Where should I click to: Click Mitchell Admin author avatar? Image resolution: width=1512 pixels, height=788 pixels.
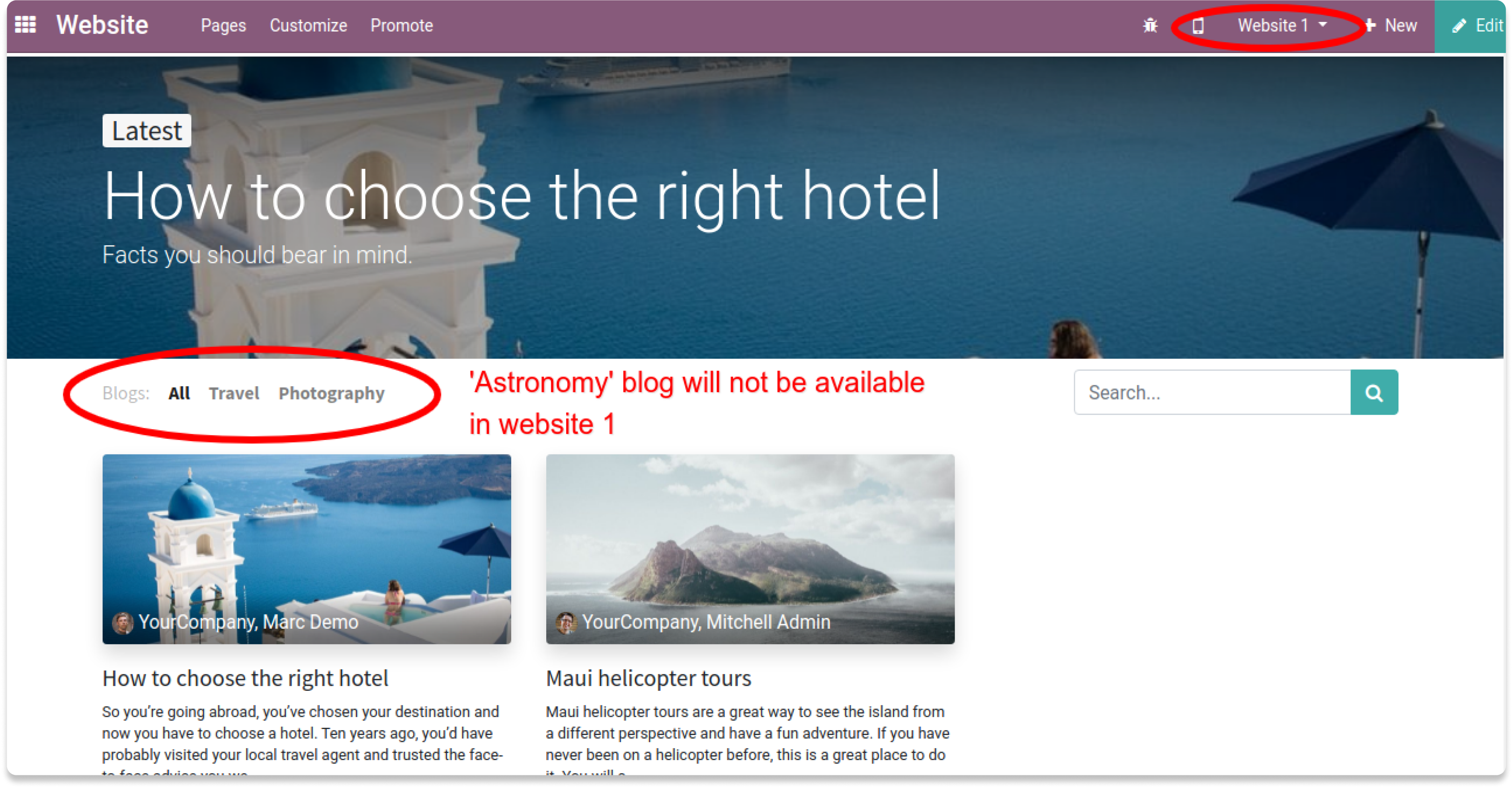pos(566,622)
